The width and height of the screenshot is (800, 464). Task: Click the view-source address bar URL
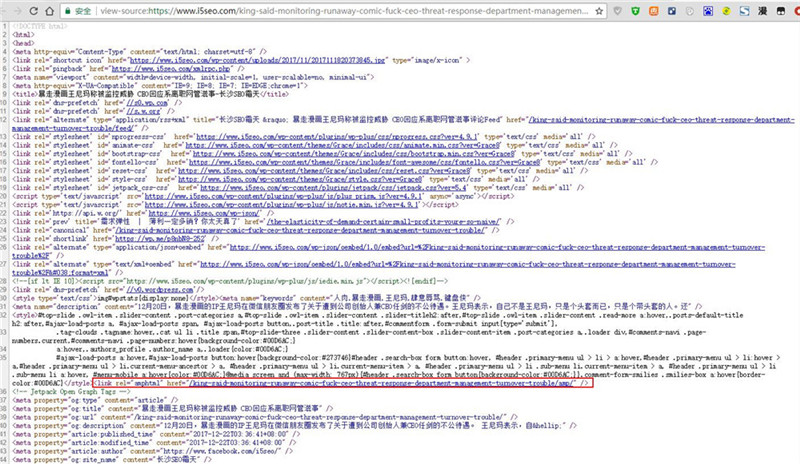(x=344, y=11)
